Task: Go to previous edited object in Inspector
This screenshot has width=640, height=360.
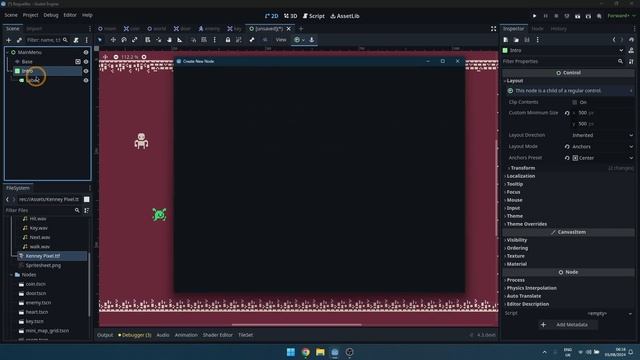Action: pos(614,40)
